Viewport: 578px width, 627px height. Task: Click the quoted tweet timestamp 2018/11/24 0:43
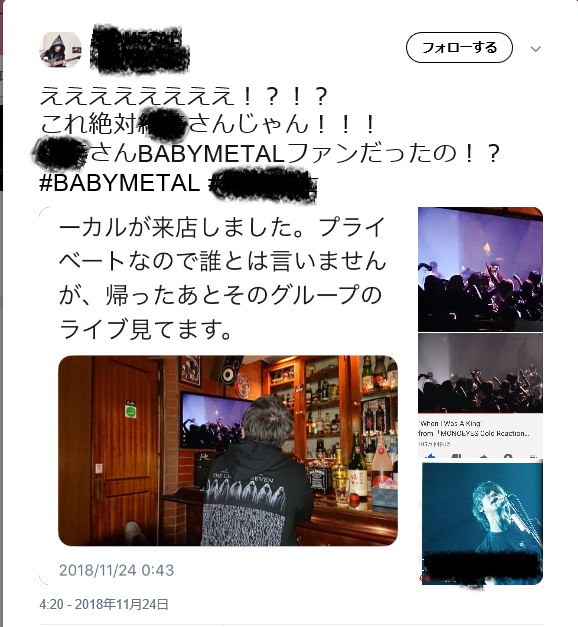click(117, 570)
